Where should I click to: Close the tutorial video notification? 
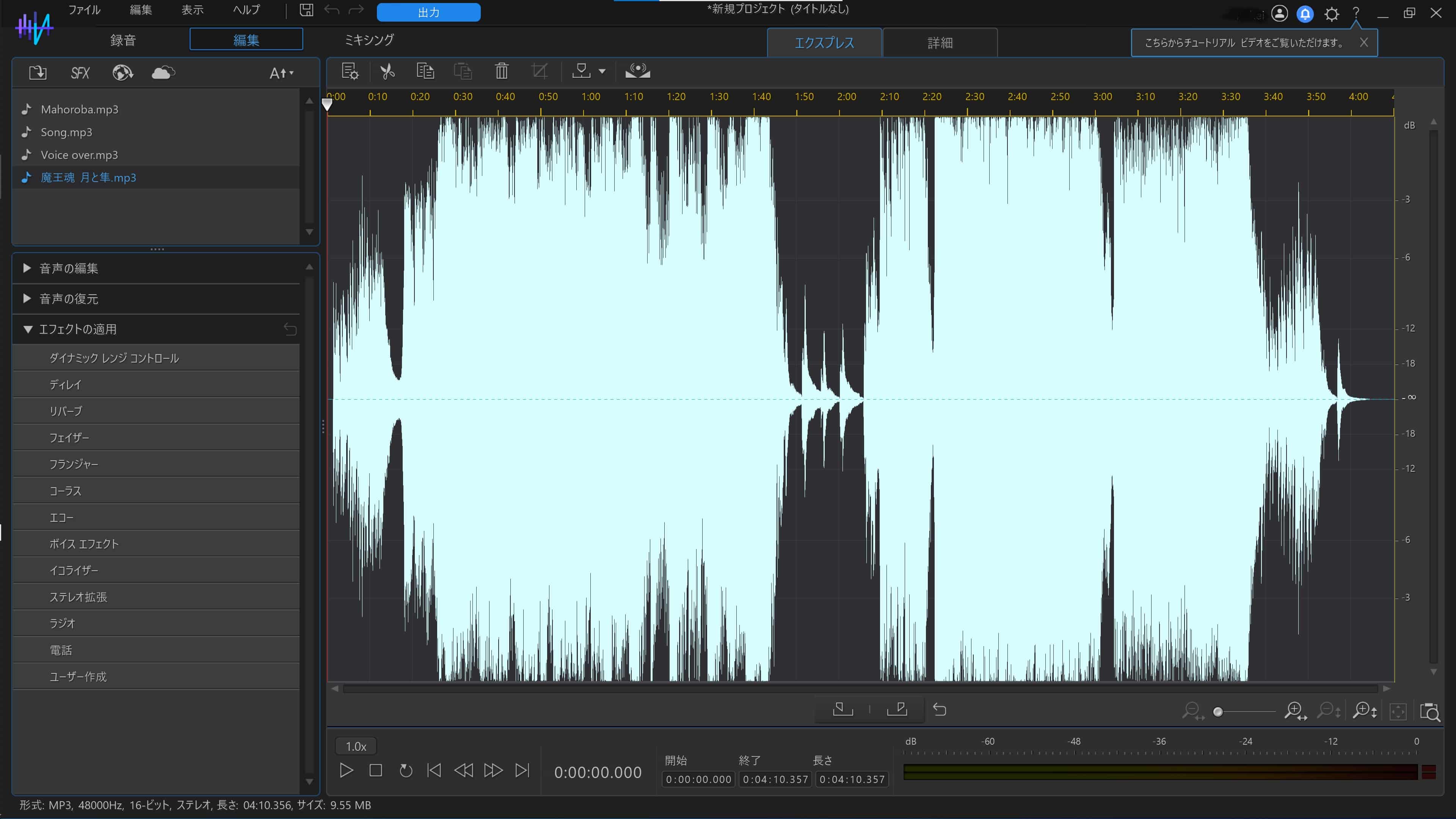pos(1364,42)
